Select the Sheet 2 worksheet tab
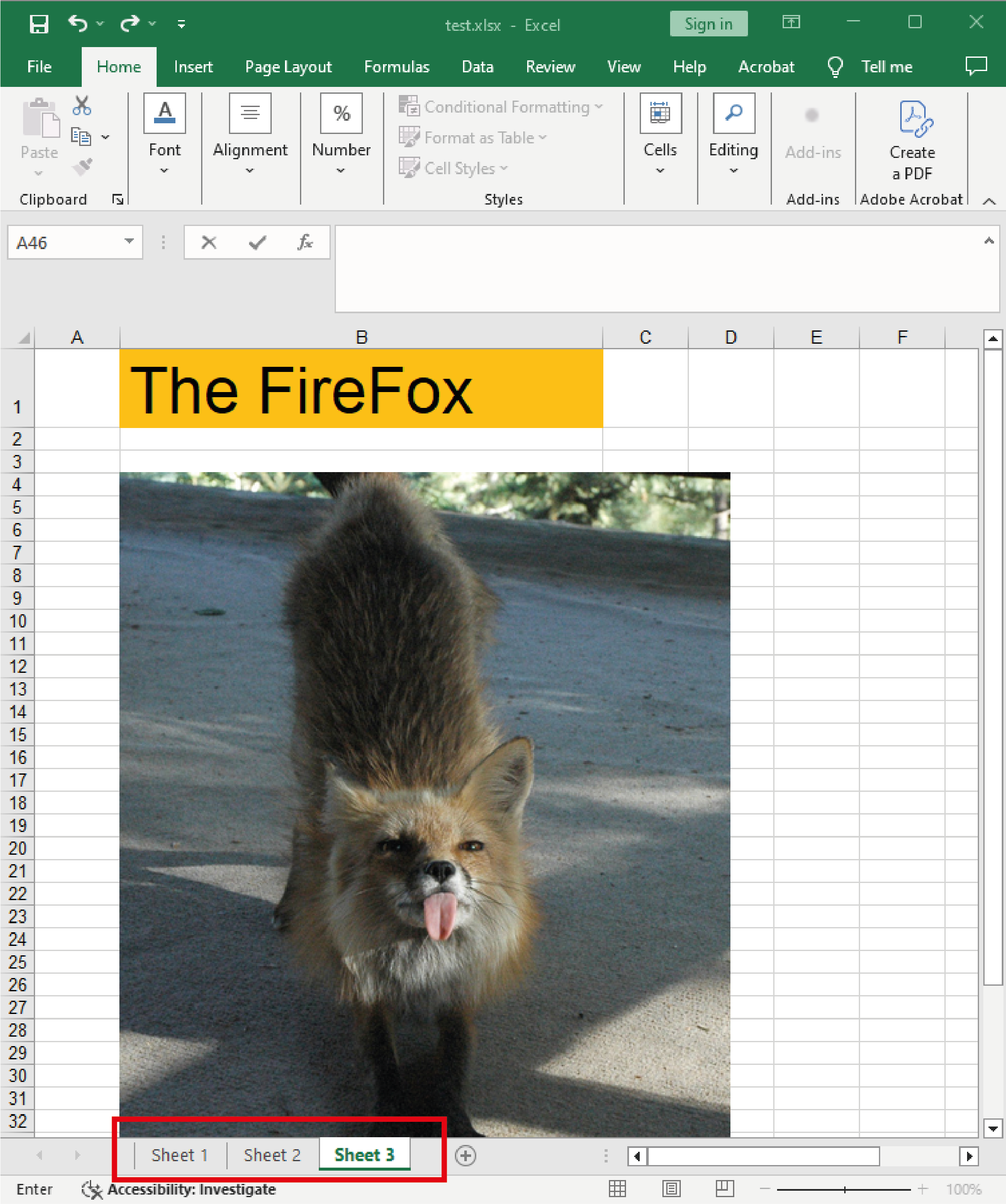This screenshot has height=1204, width=1006. tap(272, 1155)
